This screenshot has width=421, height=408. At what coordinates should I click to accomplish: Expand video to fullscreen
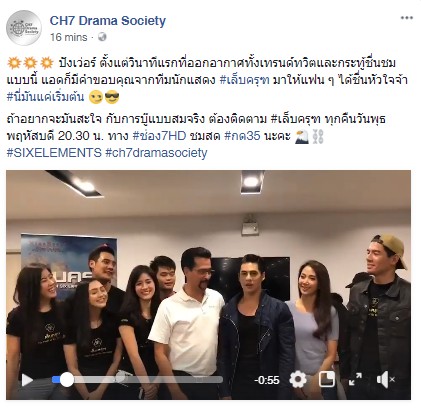(x=355, y=380)
